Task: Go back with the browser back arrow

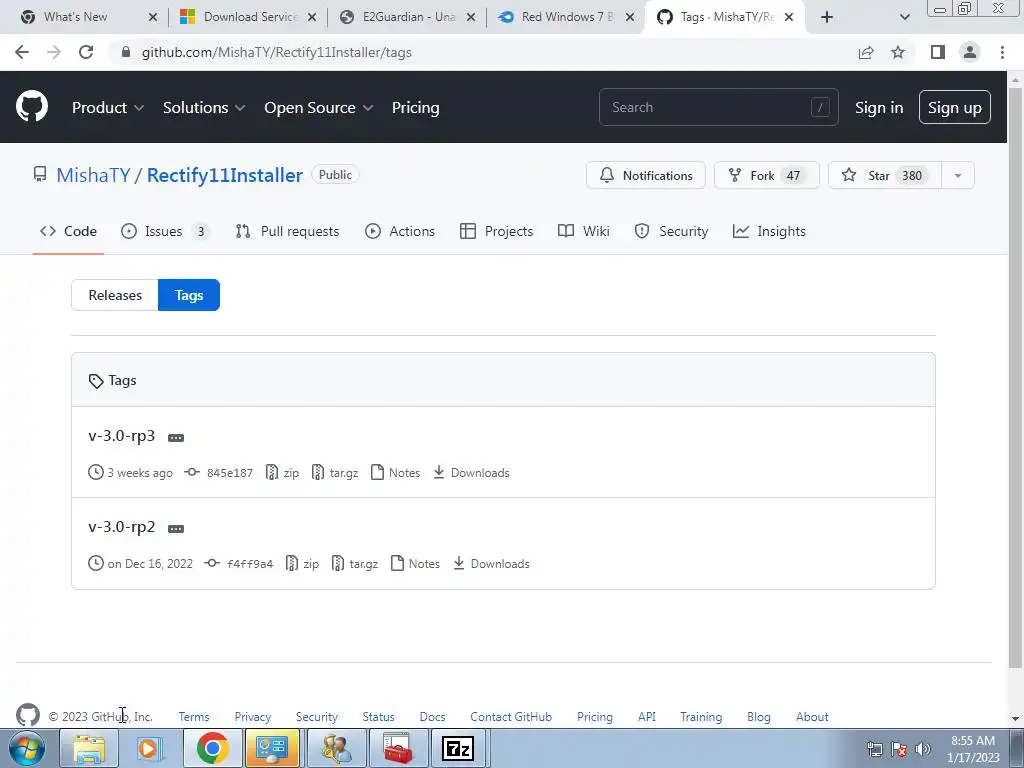Action: 22,52
